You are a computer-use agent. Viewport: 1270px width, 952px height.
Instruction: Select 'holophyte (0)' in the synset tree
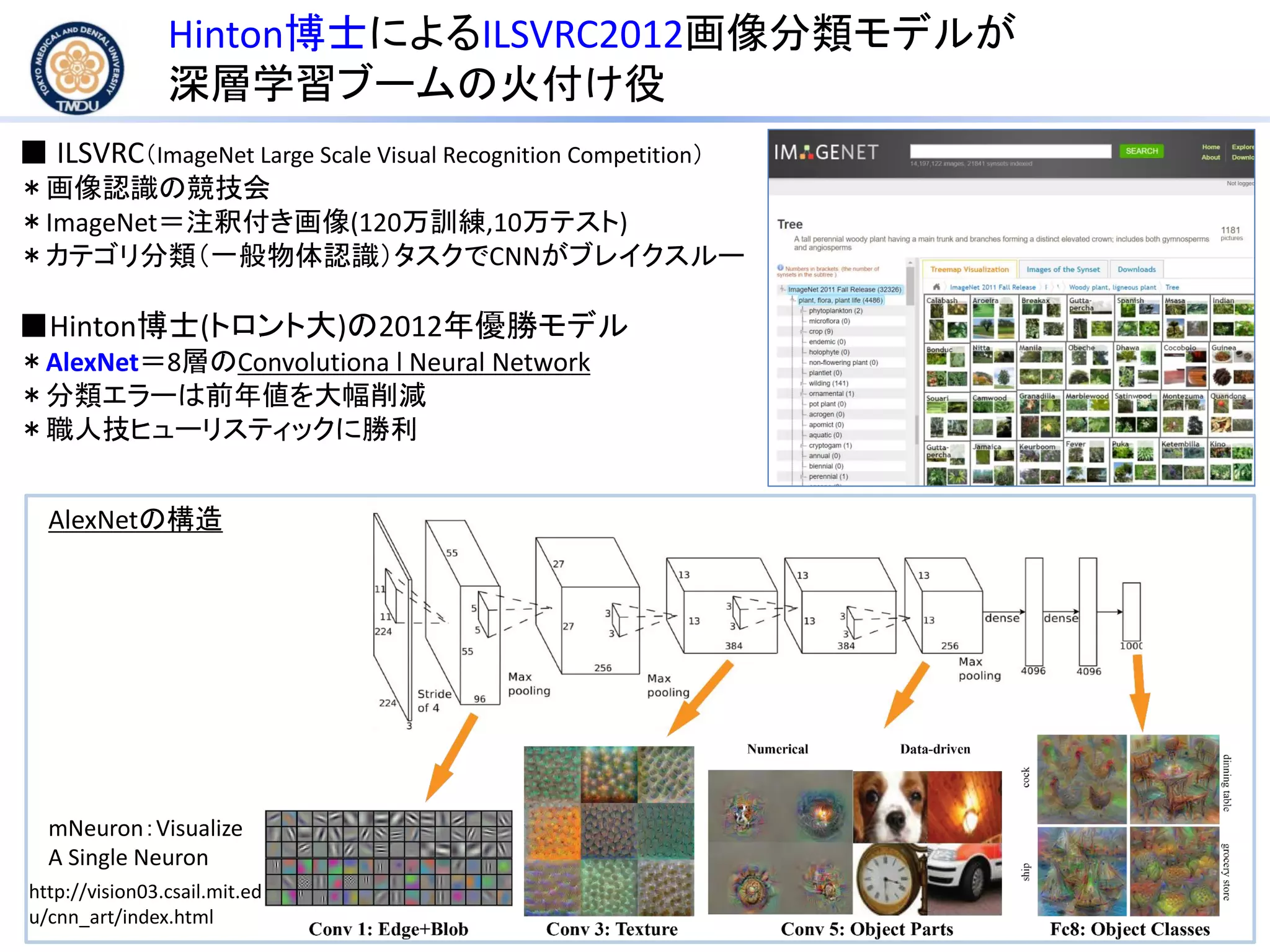[828, 352]
